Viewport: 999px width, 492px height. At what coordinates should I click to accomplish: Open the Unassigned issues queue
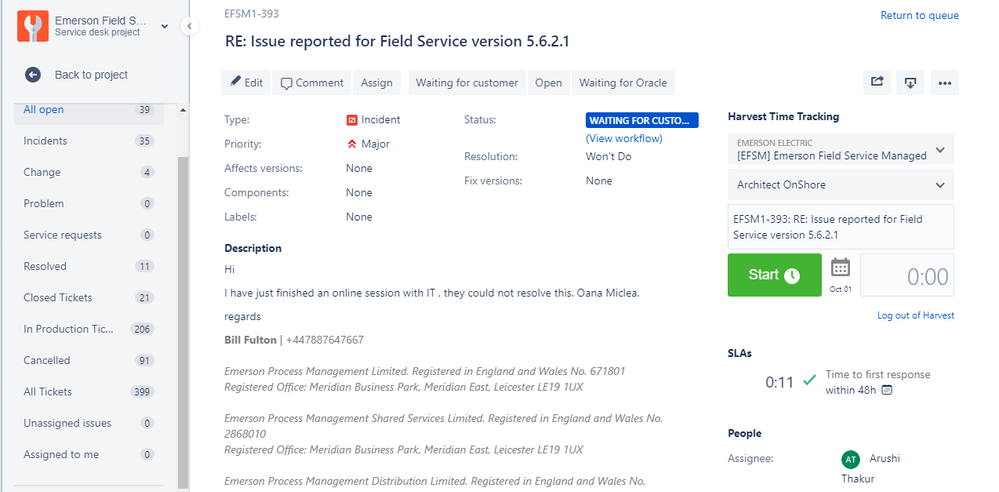click(x=89, y=423)
